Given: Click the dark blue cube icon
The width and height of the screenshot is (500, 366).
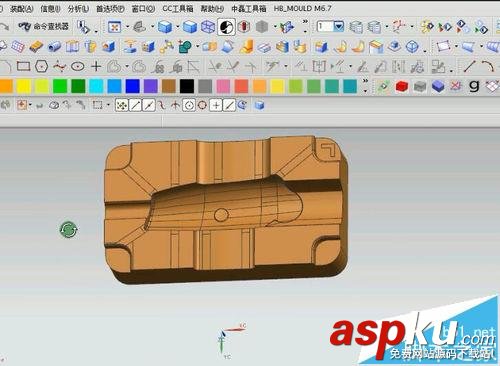Looking at the screenshot, I should [x=438, y=86].
